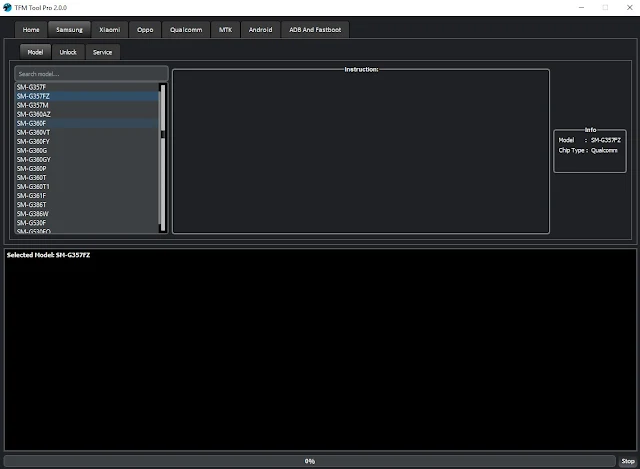
Task: Switch to the Service sub-tab
Action: [x=102, y=52]
